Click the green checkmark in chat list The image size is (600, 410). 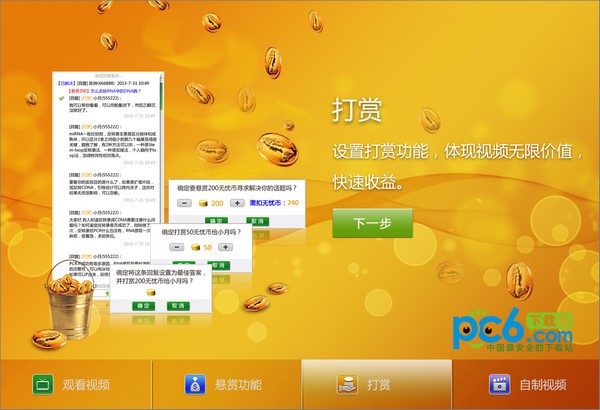point(62,99)
